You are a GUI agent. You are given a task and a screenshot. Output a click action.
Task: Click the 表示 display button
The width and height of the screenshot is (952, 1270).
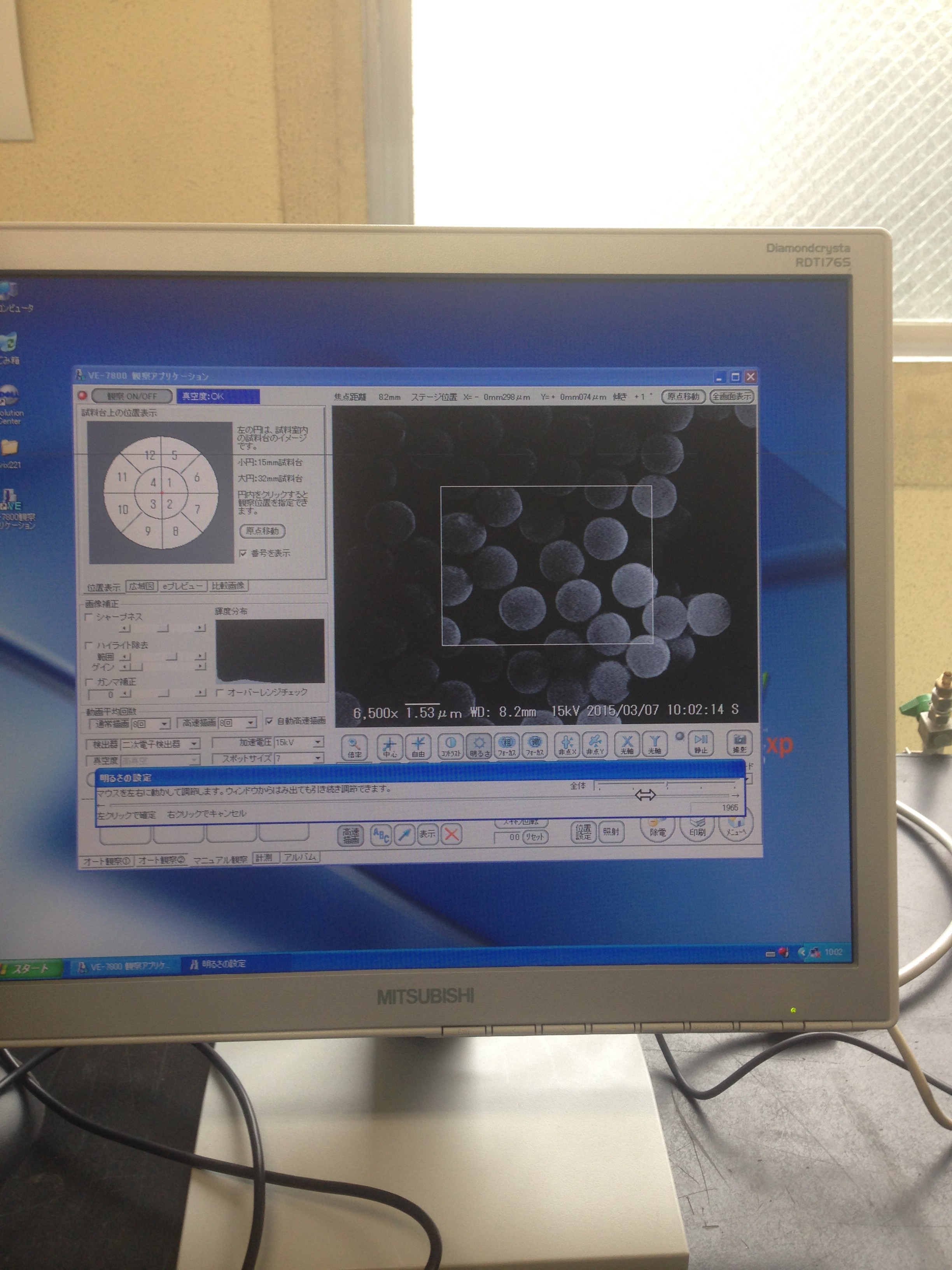click(x=427, y=834)
